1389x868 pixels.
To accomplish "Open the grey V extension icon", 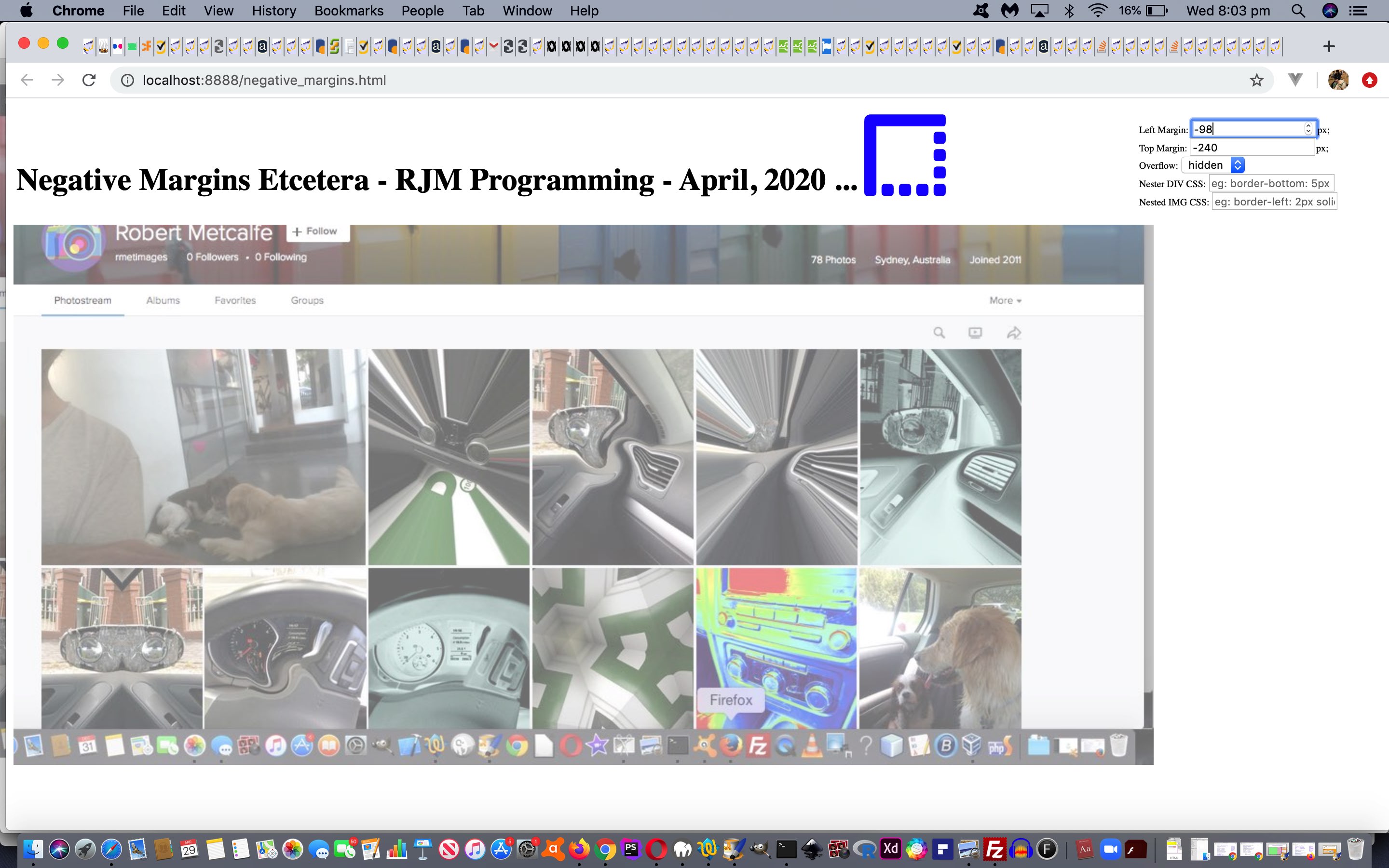I will coord(1295,80).
